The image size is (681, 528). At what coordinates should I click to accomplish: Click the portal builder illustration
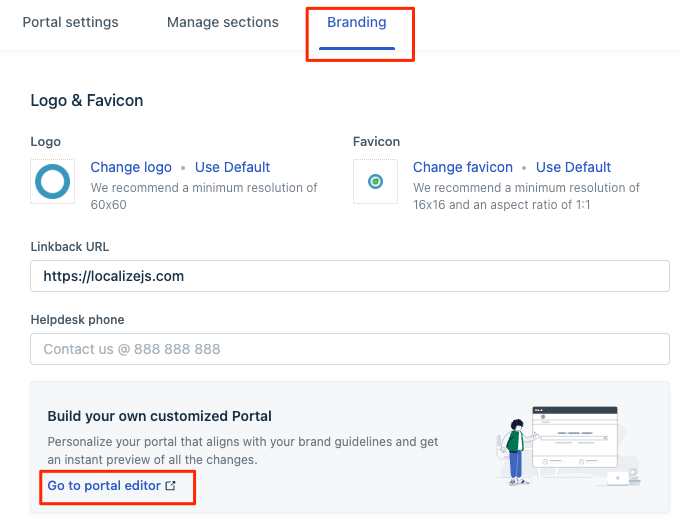coord(568,446)
